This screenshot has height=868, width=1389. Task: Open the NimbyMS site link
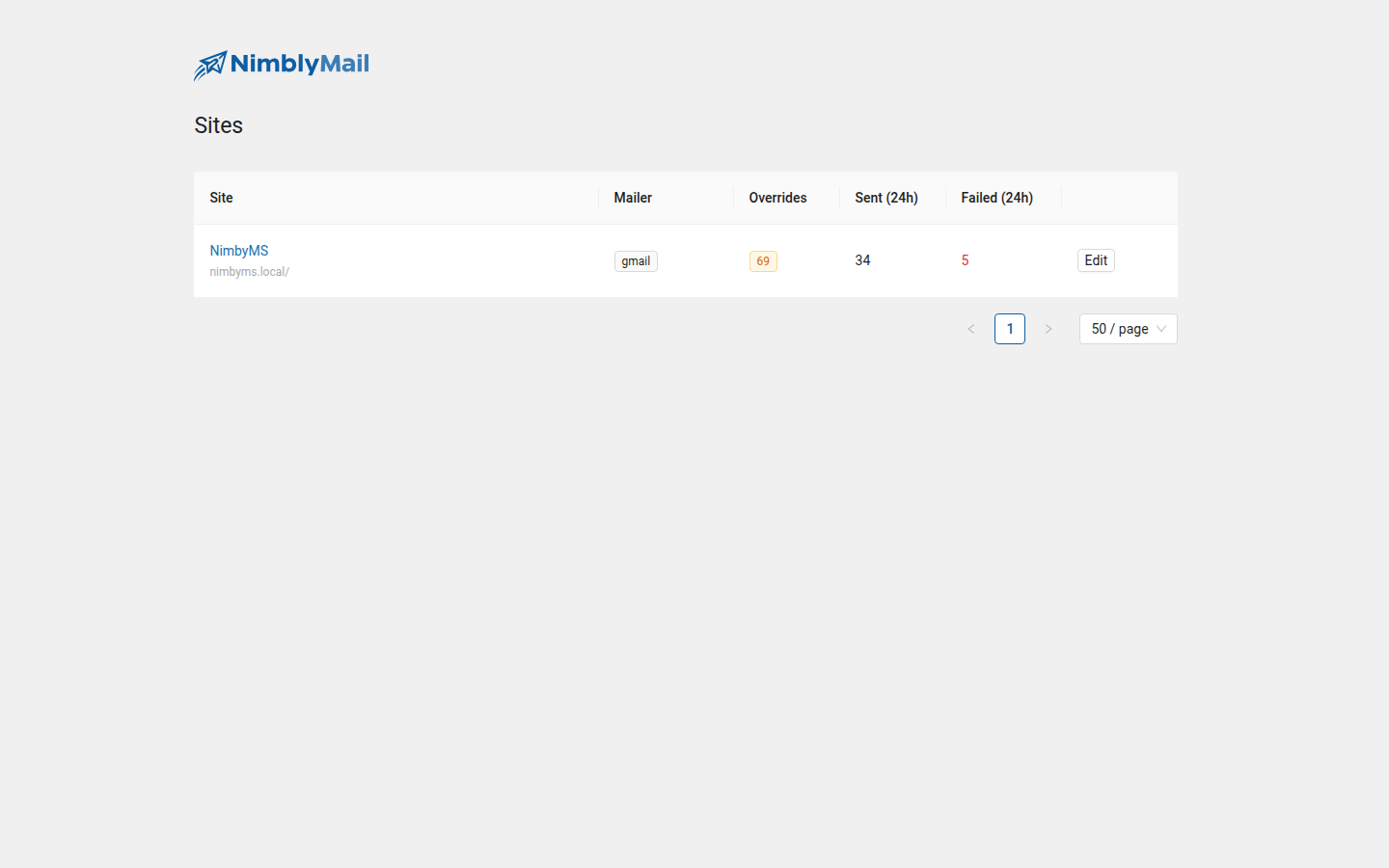[x=239, y=251]
